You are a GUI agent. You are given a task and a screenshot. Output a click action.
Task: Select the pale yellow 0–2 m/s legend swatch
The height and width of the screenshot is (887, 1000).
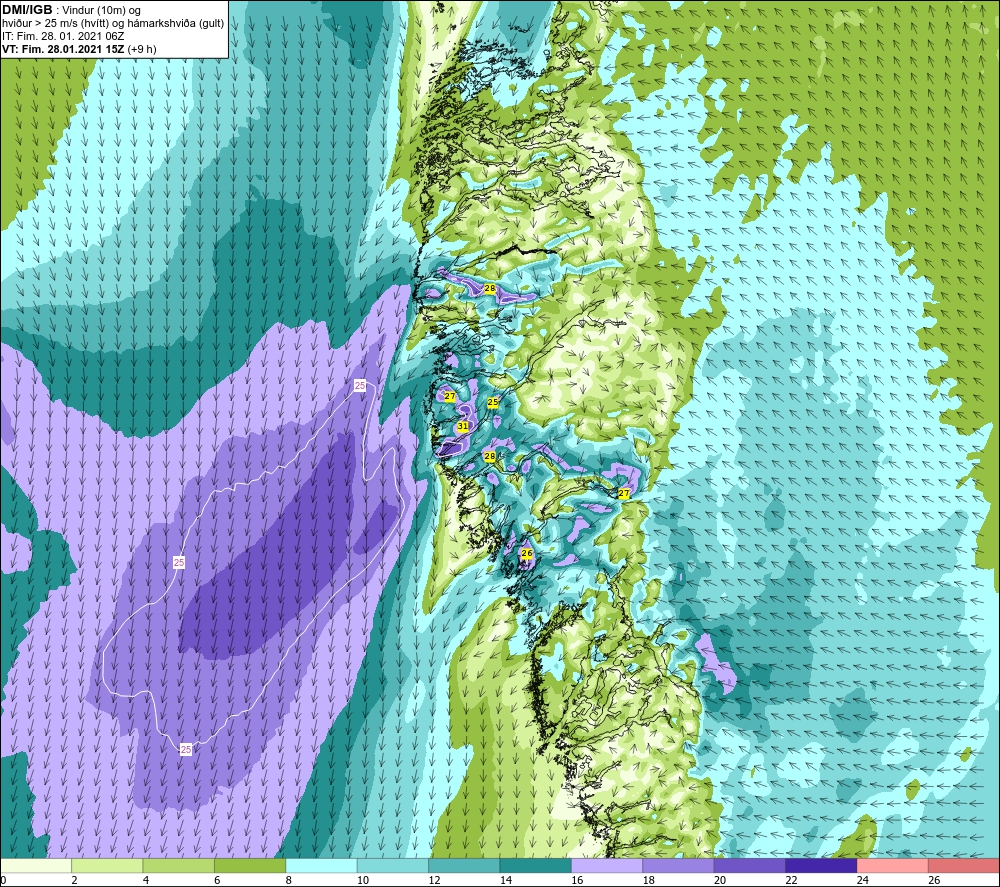pos(36,866)
